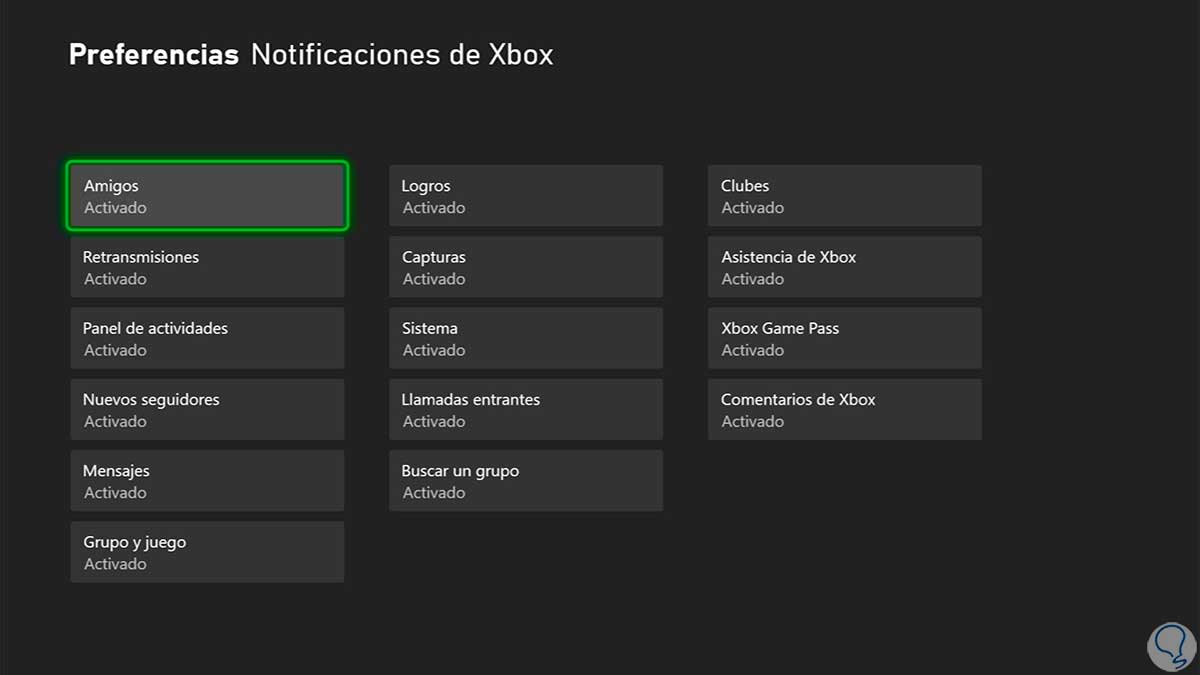Choose the Buscar un grupo tile

point(526,481)
